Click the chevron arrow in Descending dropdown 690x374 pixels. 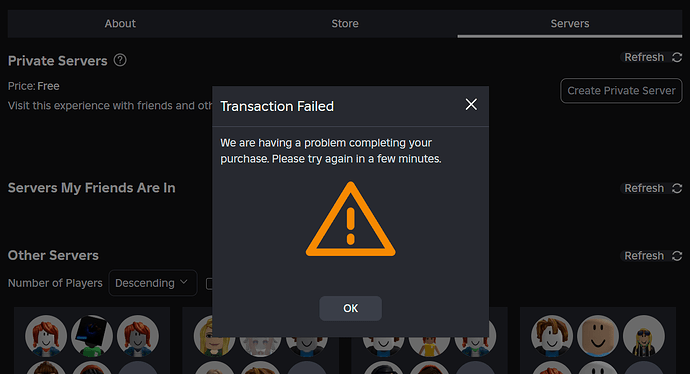point(184,282)
